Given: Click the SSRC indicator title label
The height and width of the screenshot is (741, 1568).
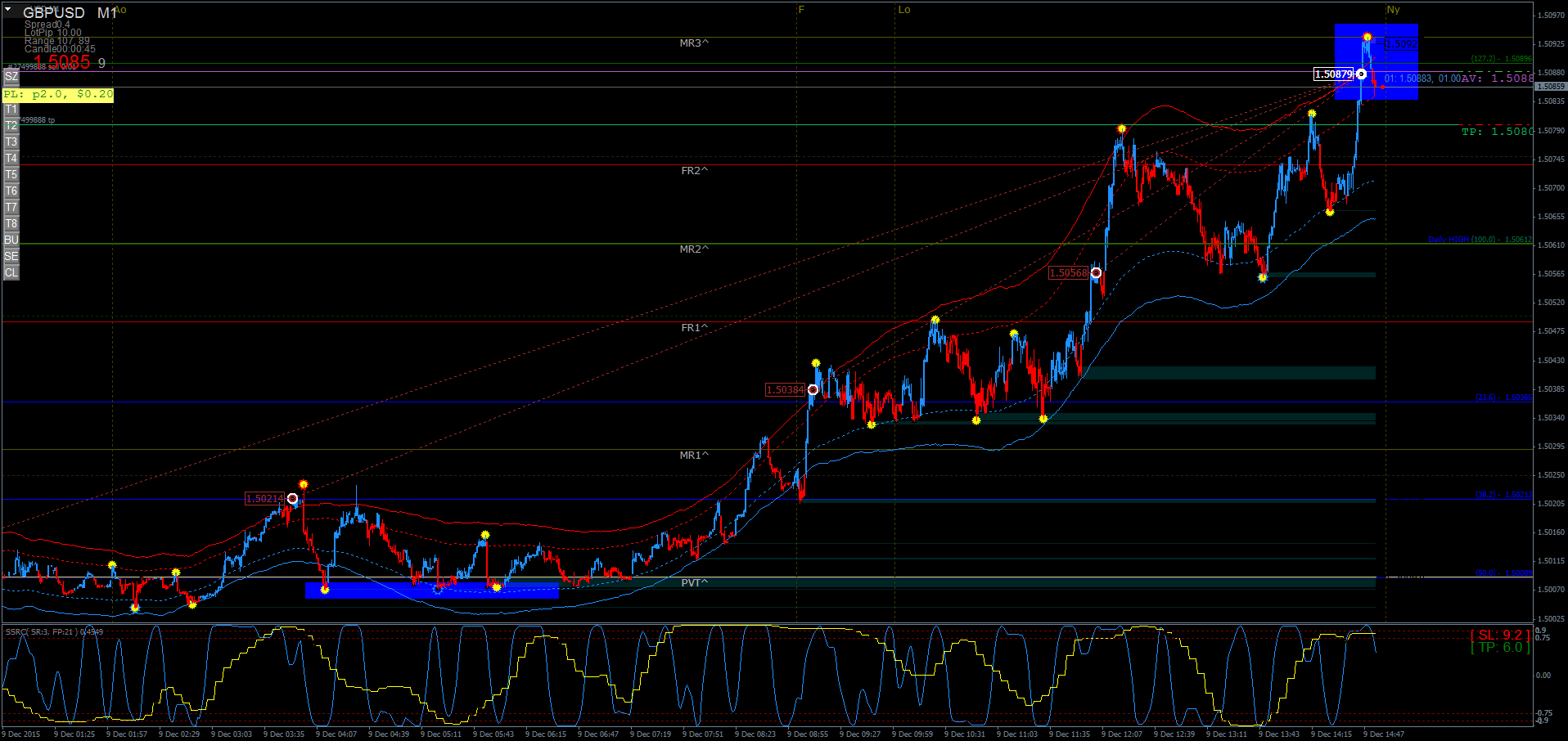Looking at the screenshot, I should (54, 631).
